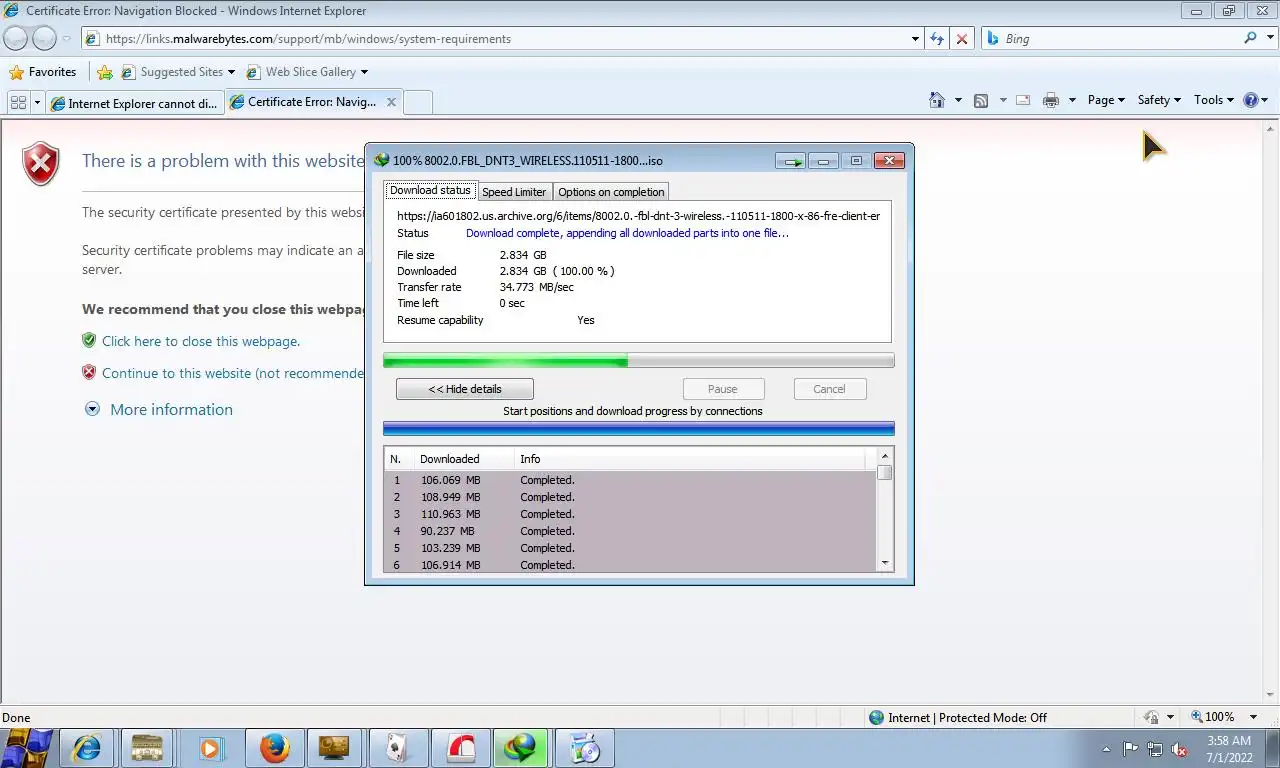Viewport: 1280px width, 768px height.
Task: Open the Tools menu dropdown
Action: [x=1214, y=100]
